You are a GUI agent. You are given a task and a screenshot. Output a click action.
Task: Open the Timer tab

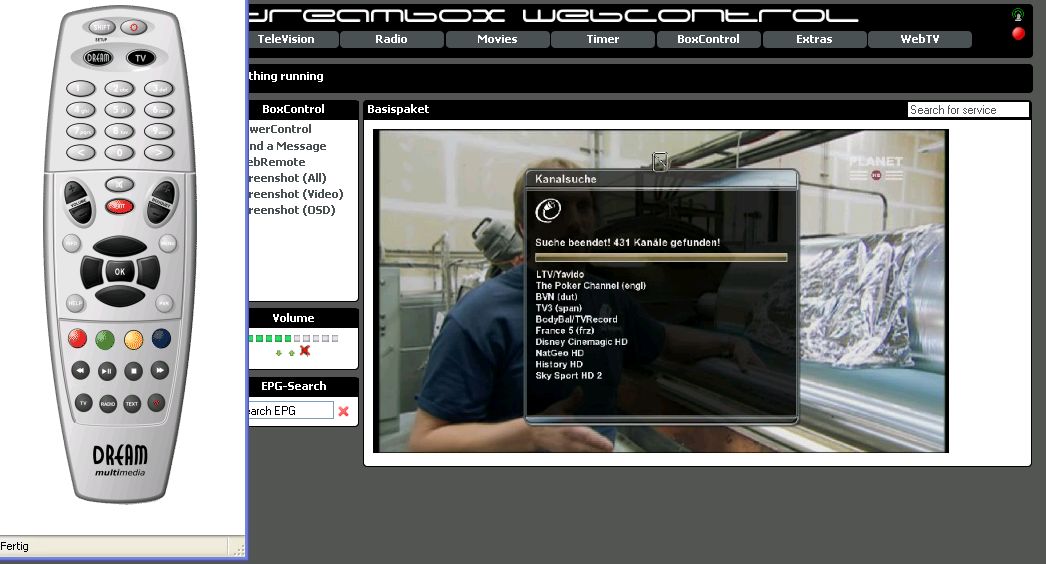pyautogui.click(x=602, y=40)
